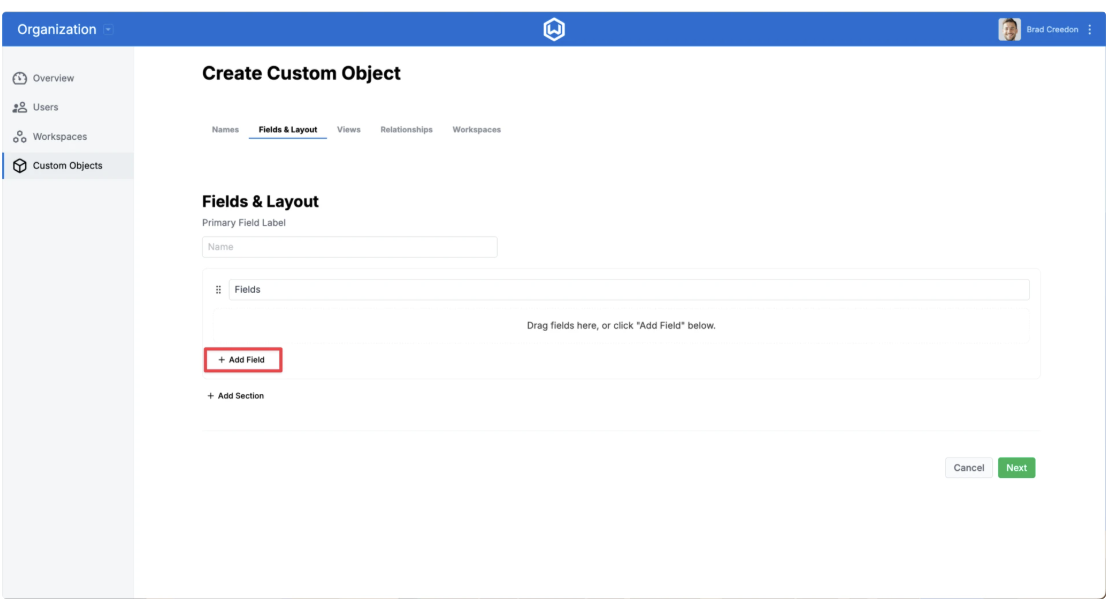Open the three-dot menu next to Brad Creedon
This screenshot has height=602, width=1110.
click(1089, 30)
